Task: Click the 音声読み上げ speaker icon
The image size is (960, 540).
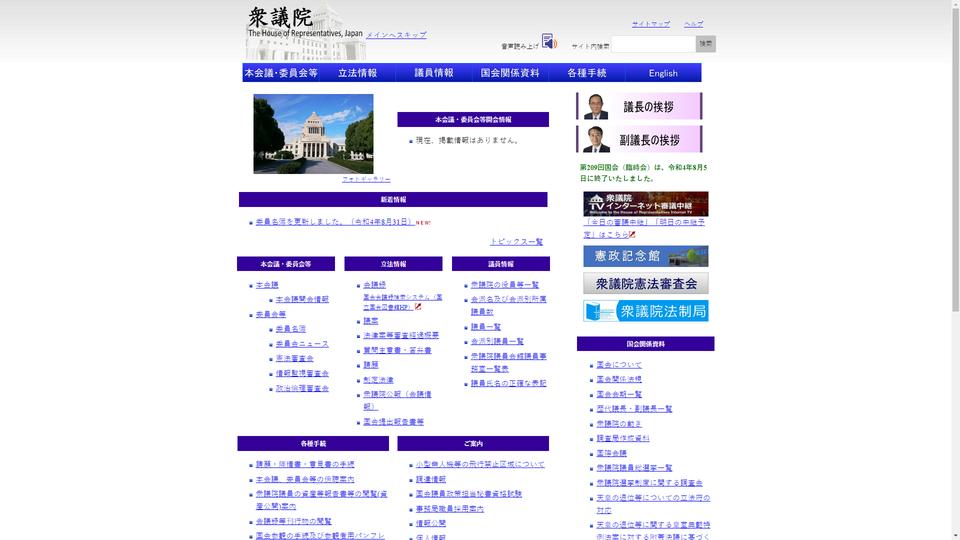Action: coord(549,41)
